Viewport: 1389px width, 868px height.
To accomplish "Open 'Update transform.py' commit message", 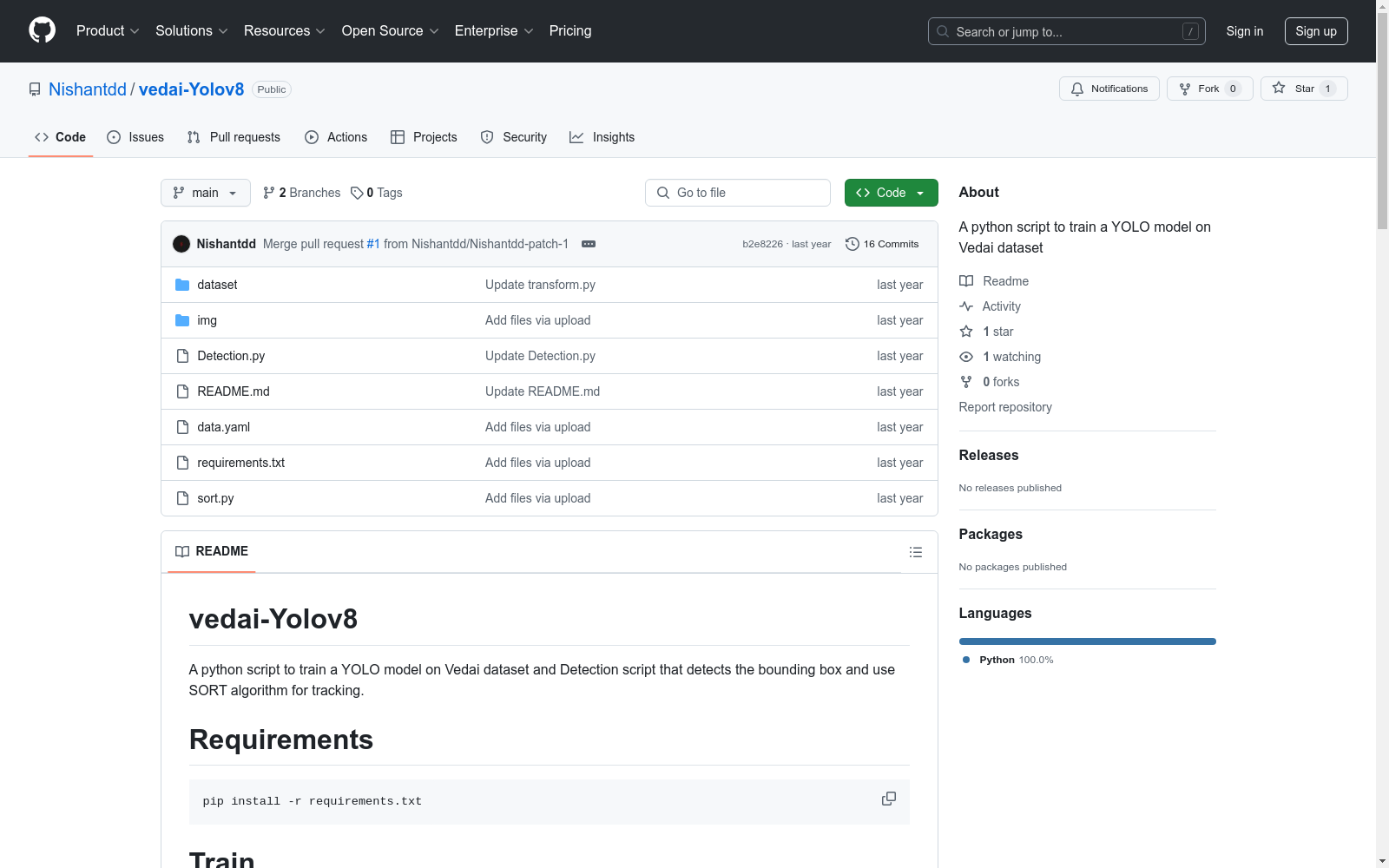I will [x=540, y=285].
